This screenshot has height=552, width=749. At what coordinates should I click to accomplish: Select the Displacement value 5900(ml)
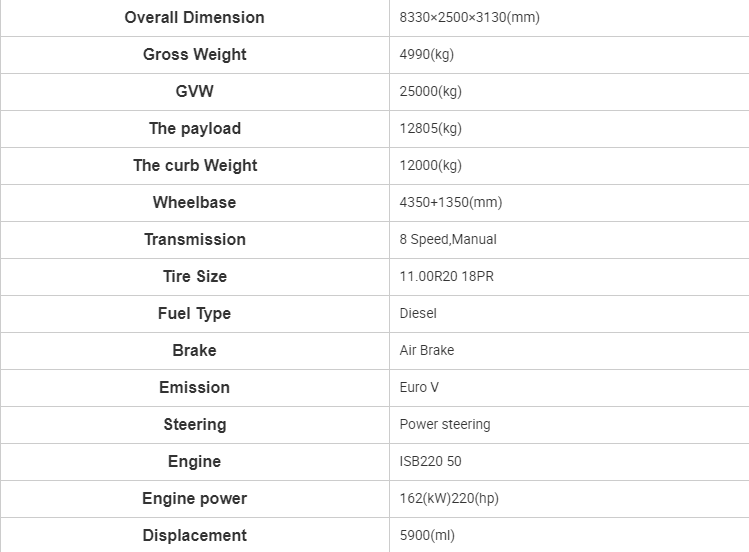pos(427,535)
